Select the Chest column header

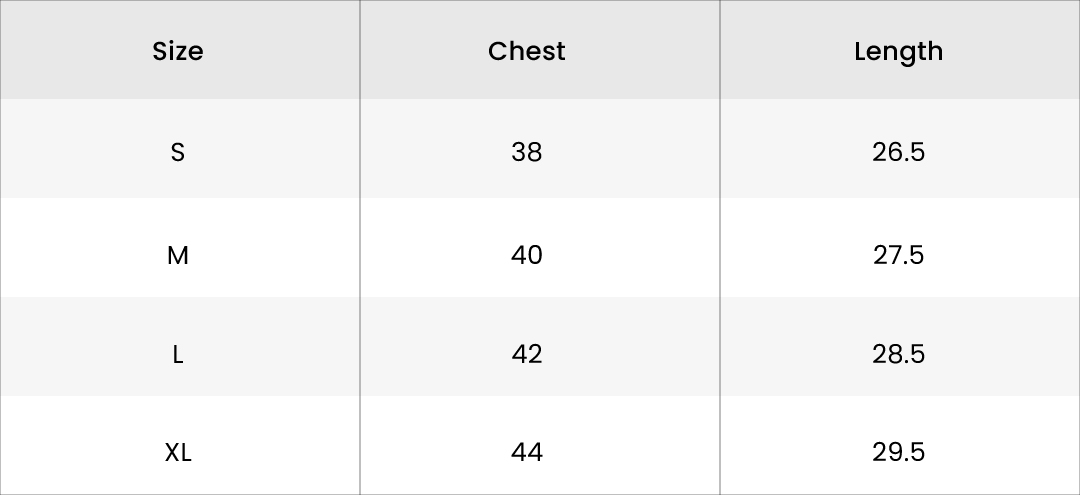click(x=527, y=51)
